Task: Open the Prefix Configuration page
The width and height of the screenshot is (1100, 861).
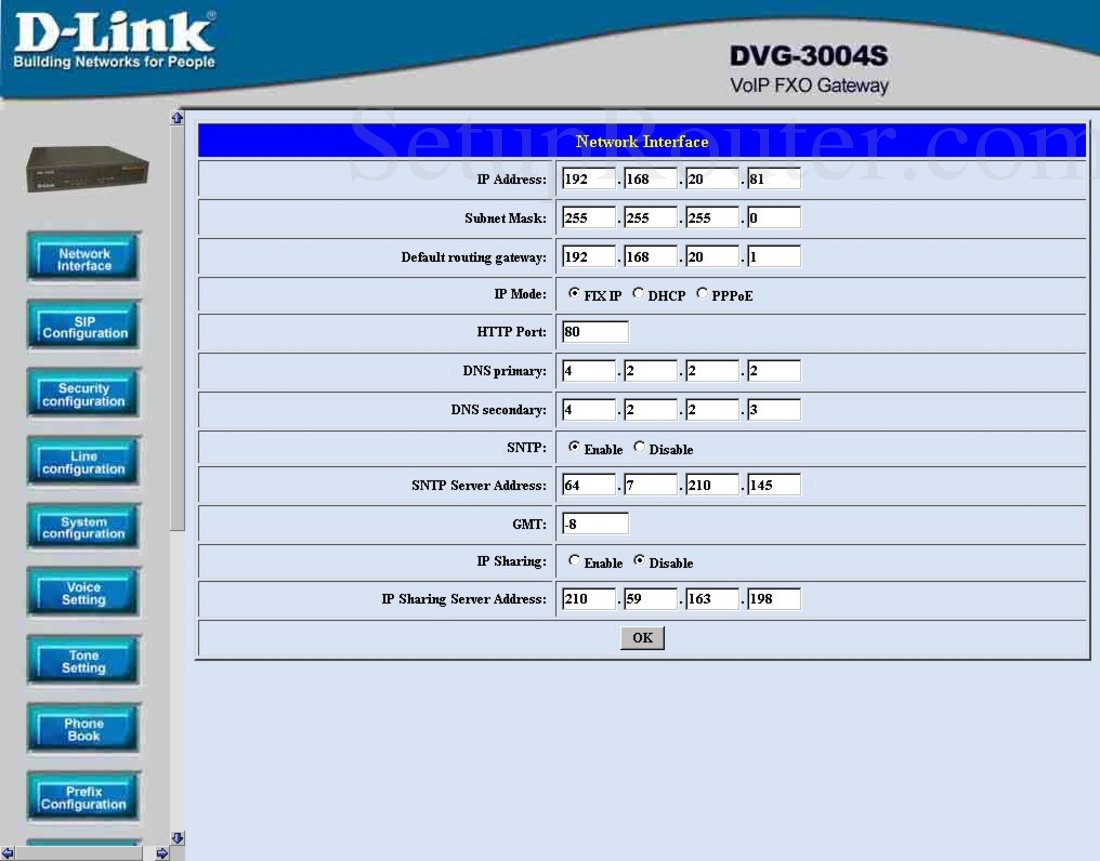Action: tap(83, 795)
